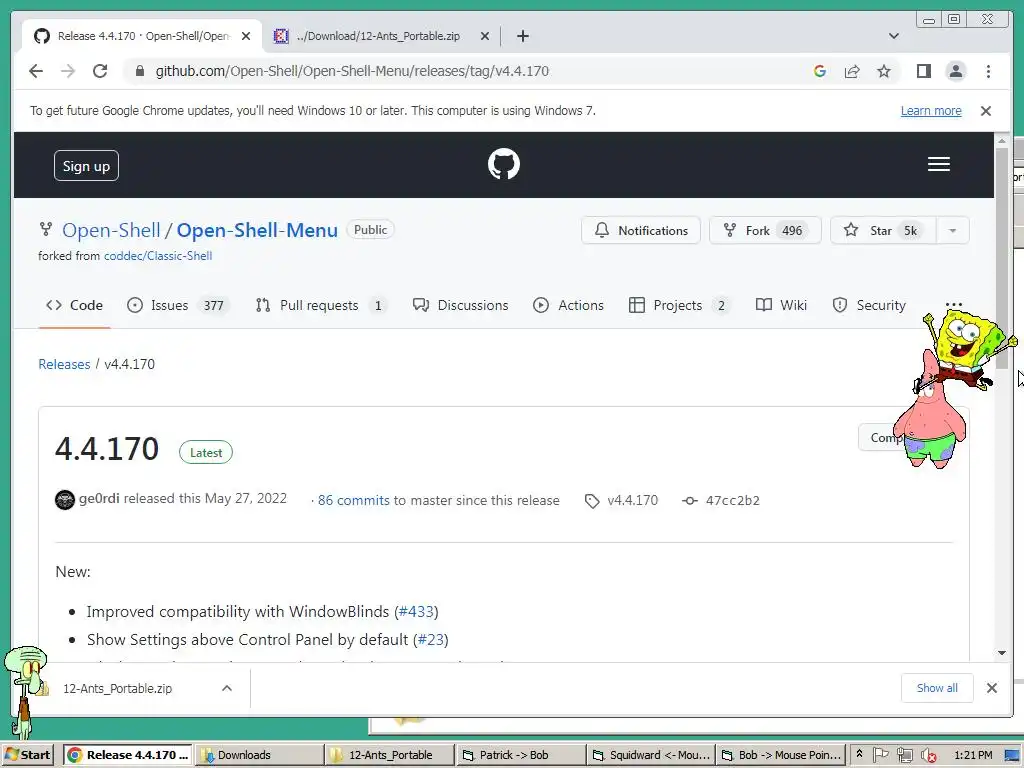This screenshot has height=768, width=1024.
Task: Switch to the Discussions tab
Action: (x=460, y=305)
